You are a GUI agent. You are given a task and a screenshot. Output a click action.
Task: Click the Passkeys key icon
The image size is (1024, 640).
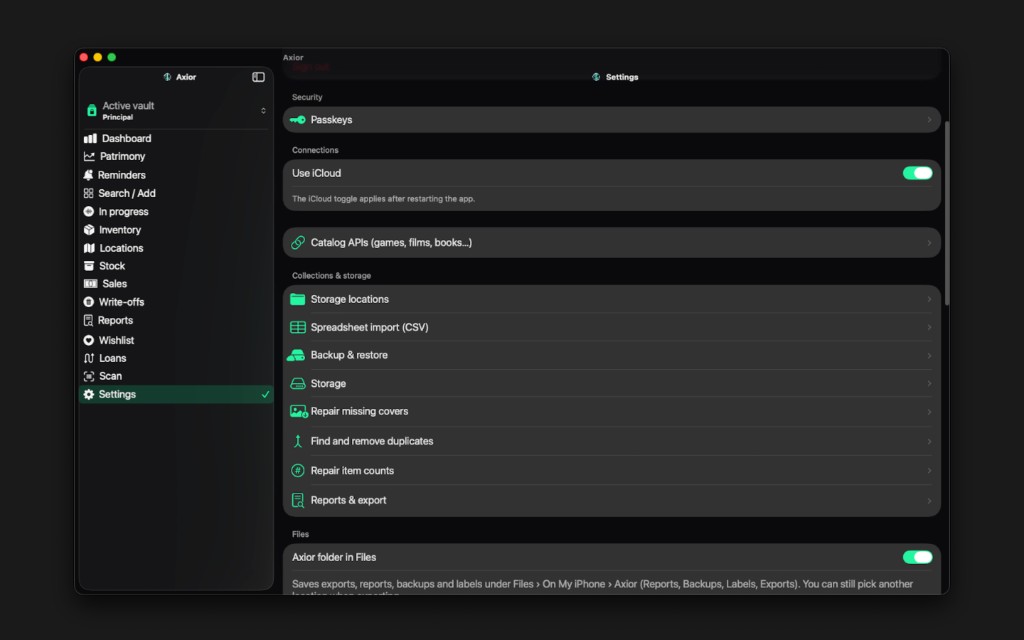click(x=298, y=120)
